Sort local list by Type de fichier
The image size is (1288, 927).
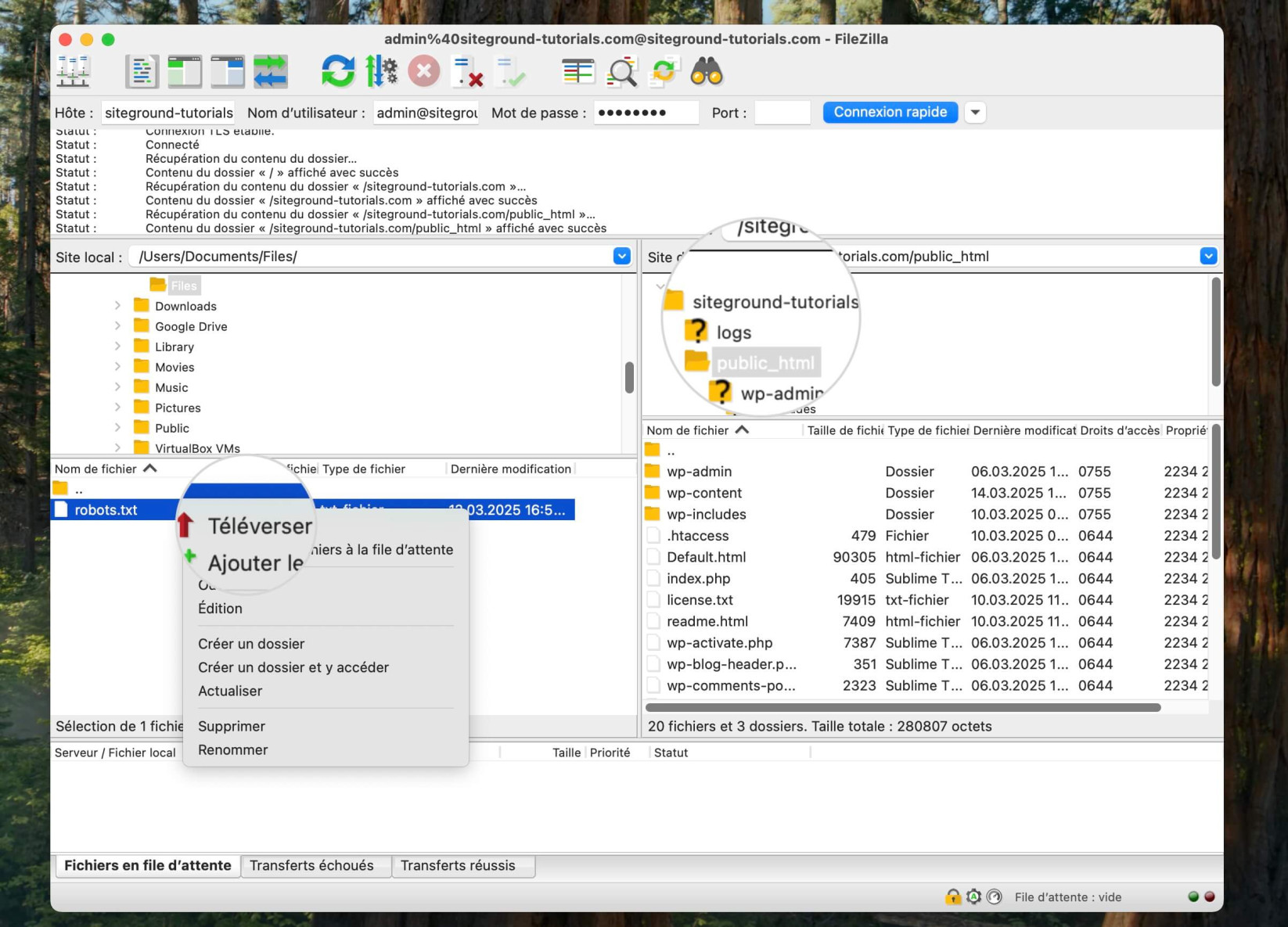(x=382, y=469)
